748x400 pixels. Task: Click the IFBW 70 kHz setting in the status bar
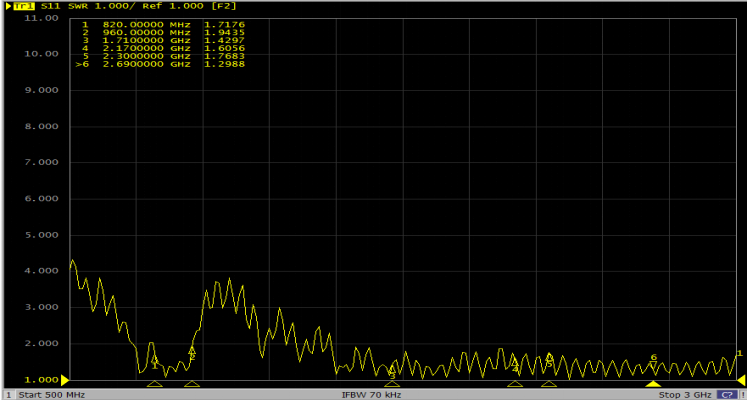click(371, 395)
